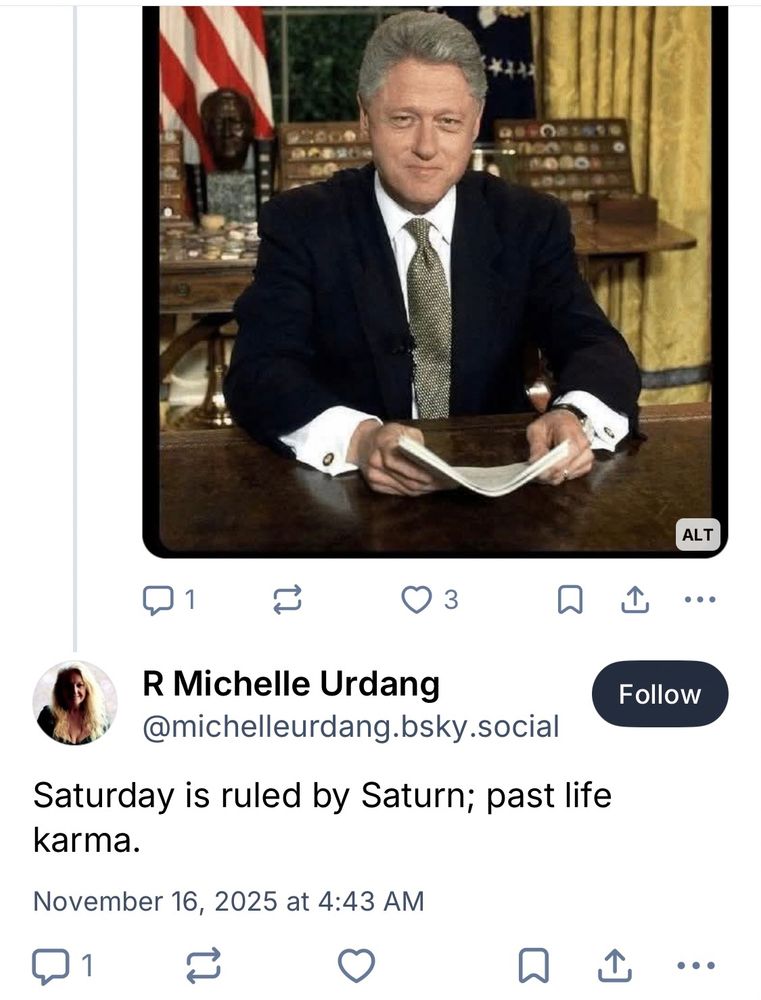The height and width of the screenshot is (1000, 761).
Task: Reply to R Michelle Urdang's Saturday post
Action: pyautogui.click(x=55, y=967)
